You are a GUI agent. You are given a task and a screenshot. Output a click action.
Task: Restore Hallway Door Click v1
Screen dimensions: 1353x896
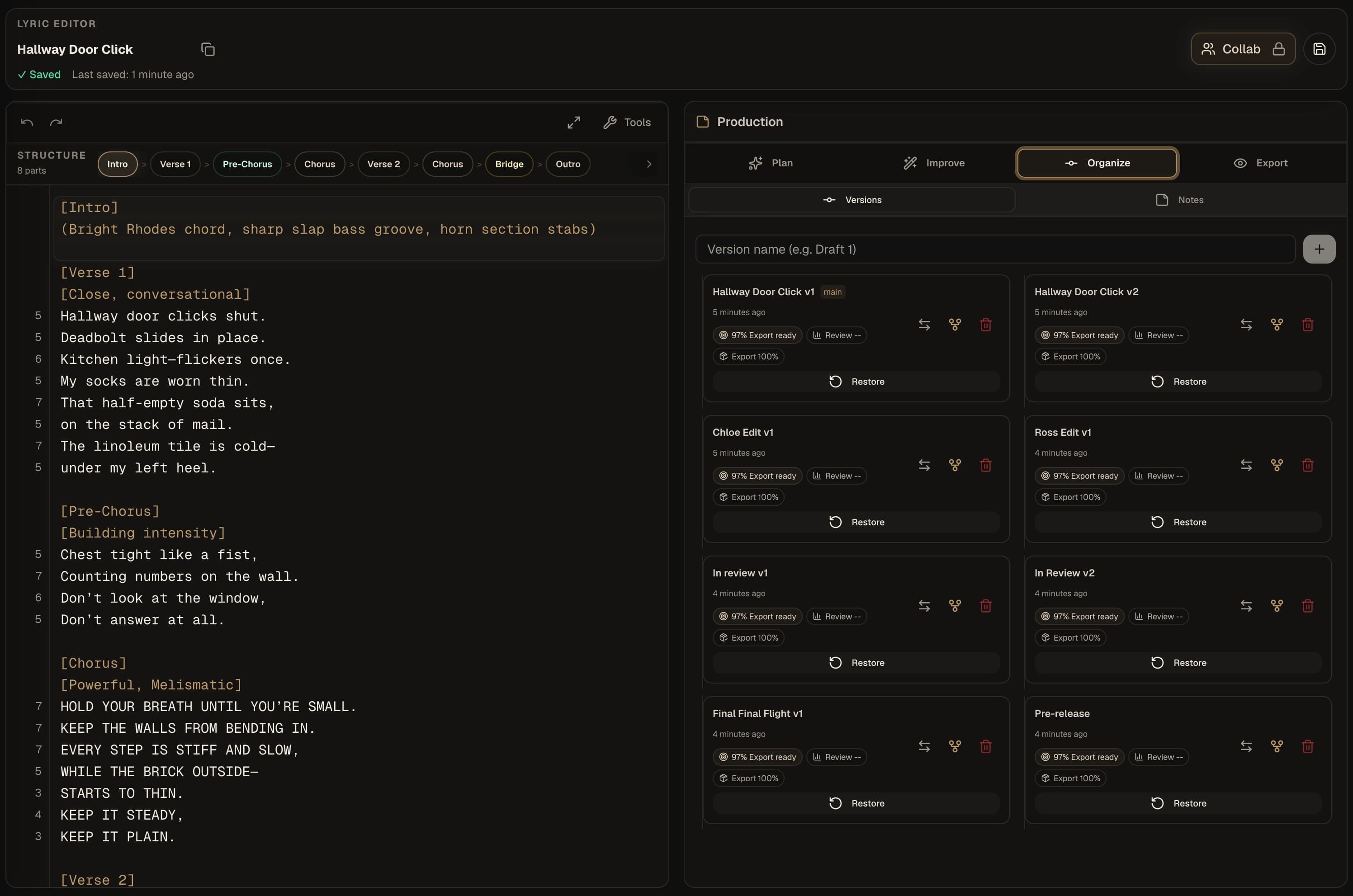856,381
